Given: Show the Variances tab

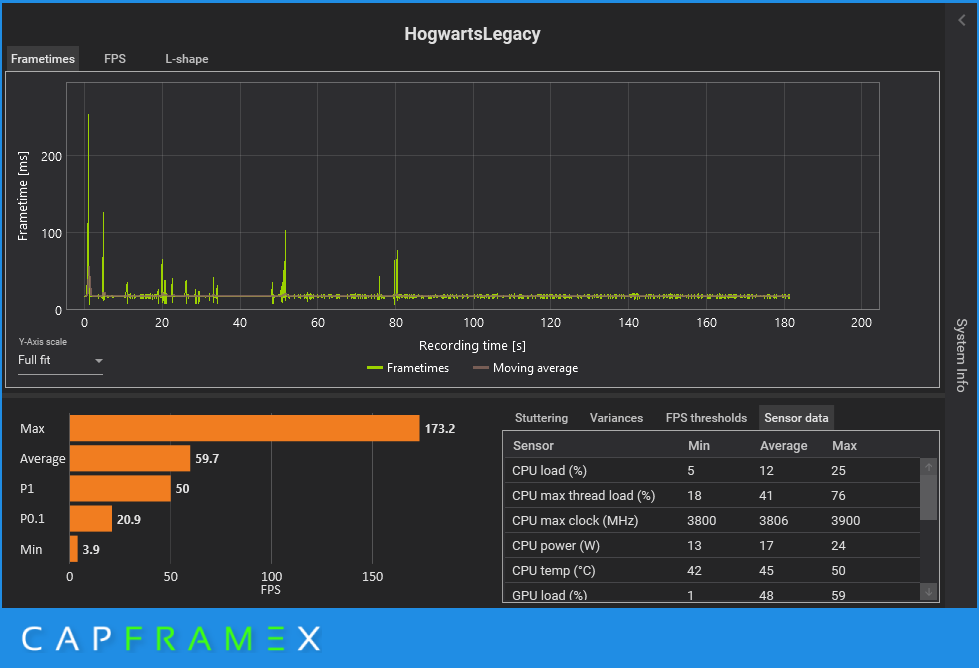Looking at the screenshot, I should pos(616,418).
